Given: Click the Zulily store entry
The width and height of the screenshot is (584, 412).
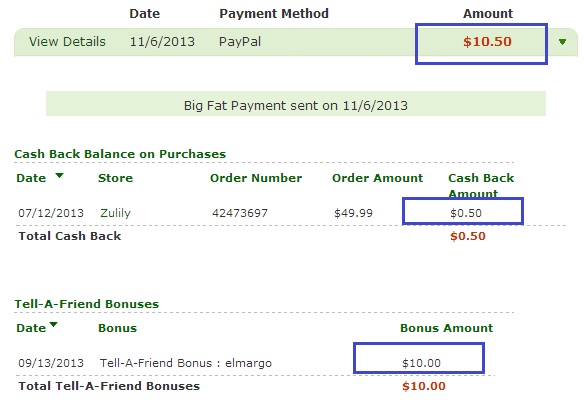Looking at the screenshot, I should 115,213.
